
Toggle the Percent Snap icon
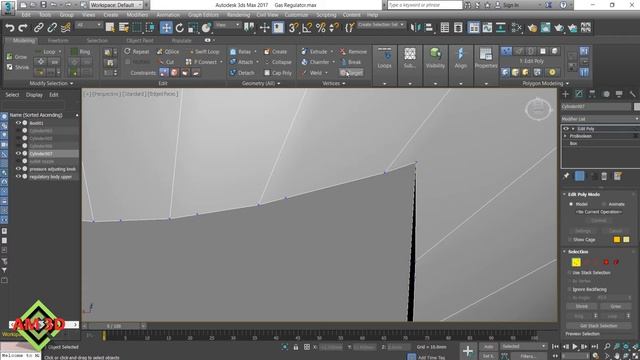(321, 28)
